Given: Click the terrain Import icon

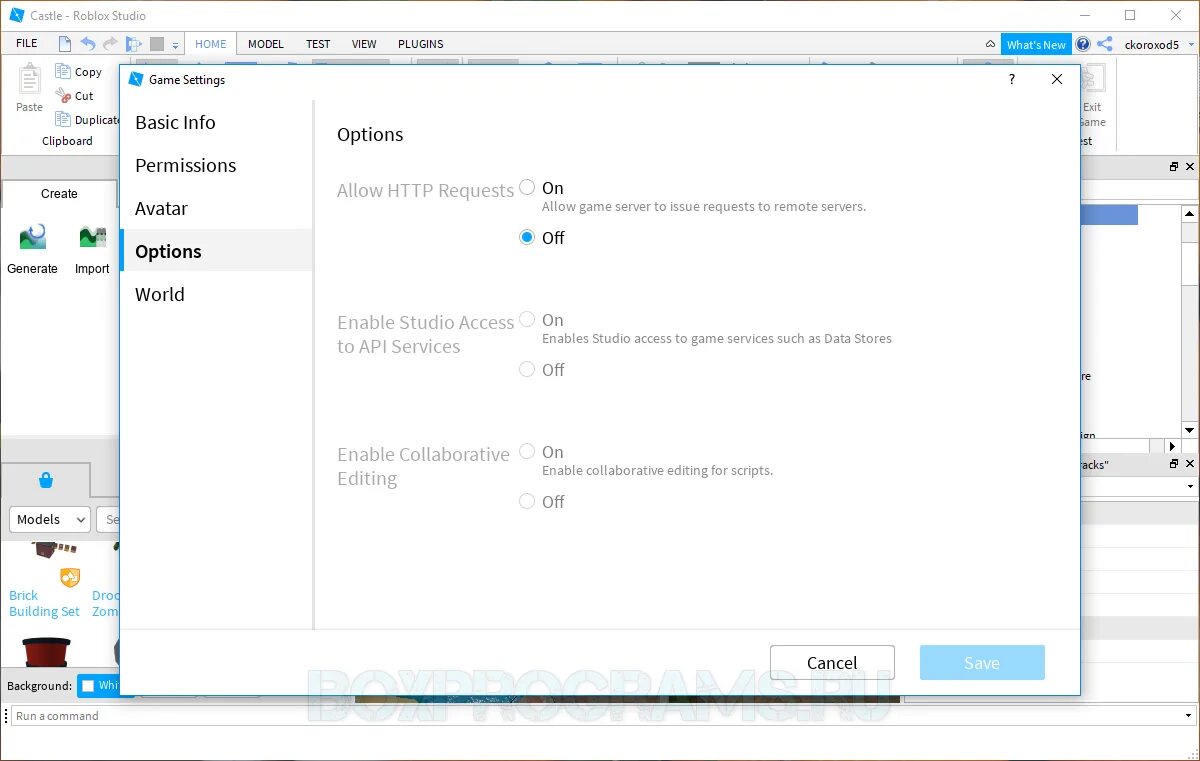Looking at the screenshot, I should 92,237.
